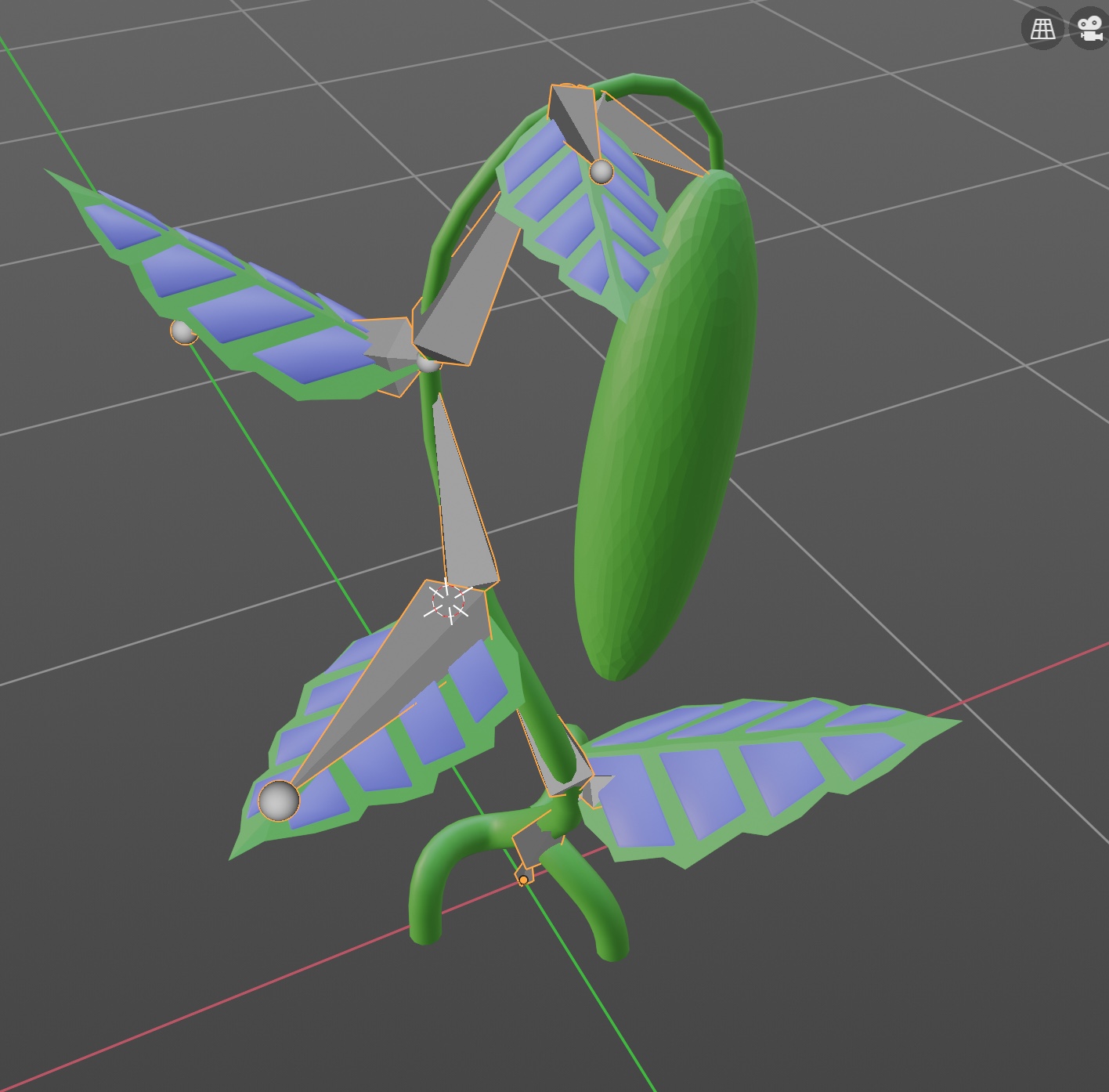Click the bone joint sphere on the top leaf

[601, 171]
